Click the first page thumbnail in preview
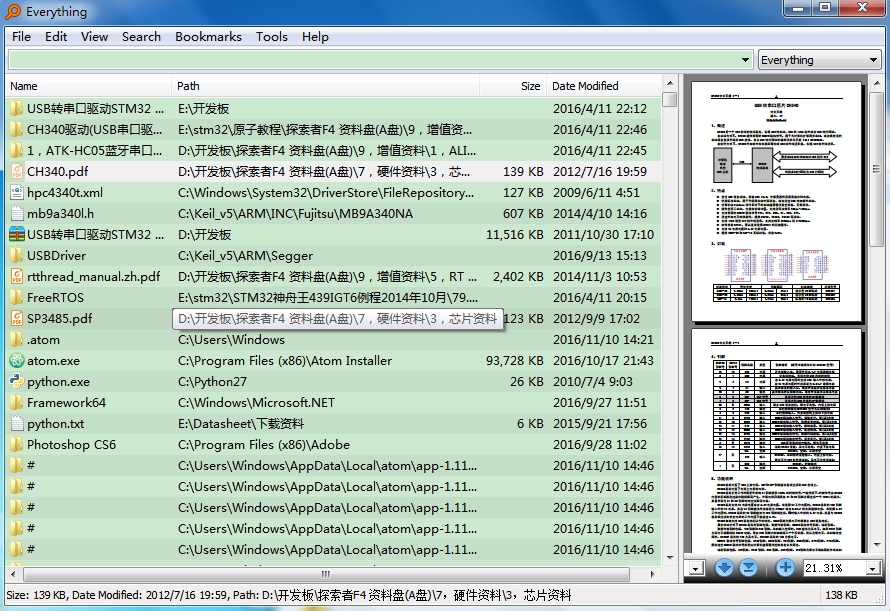This screenshot has width=890, height=611. 776,202
